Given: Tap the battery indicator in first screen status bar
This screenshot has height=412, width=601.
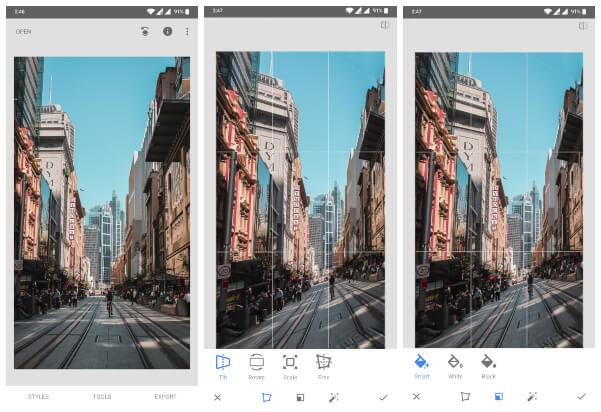Looking at the screenshot, I should (187, 12).
